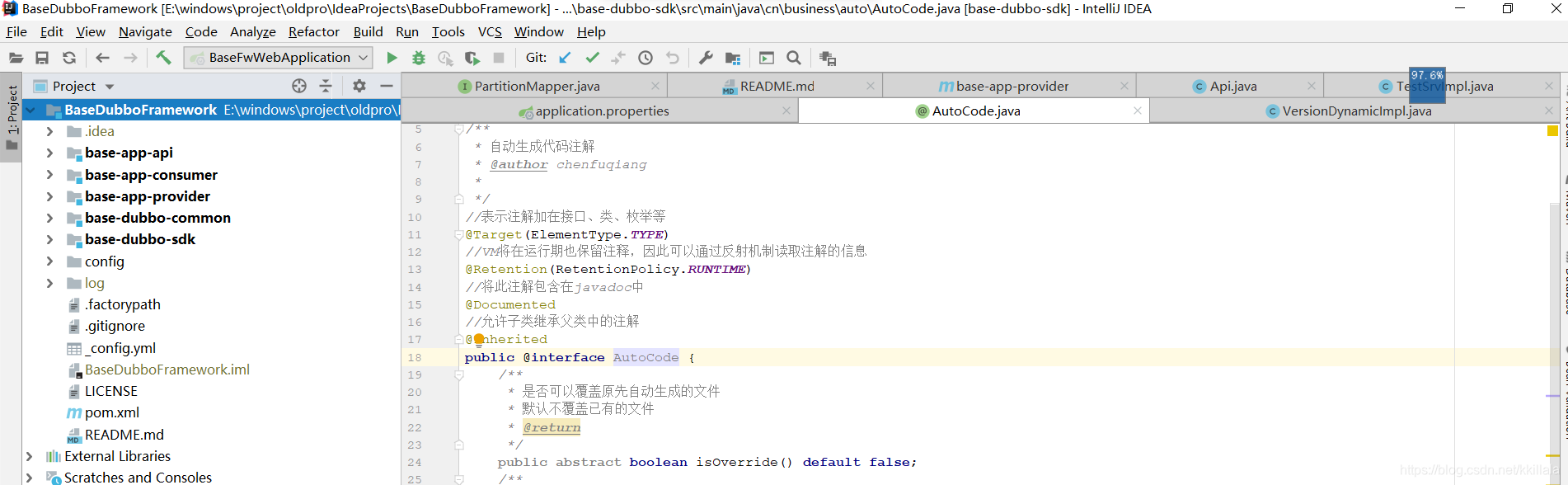This screenshot has height=485, width=1568.
Task: Close the README.md tab
Action: [x=871, y=86]
